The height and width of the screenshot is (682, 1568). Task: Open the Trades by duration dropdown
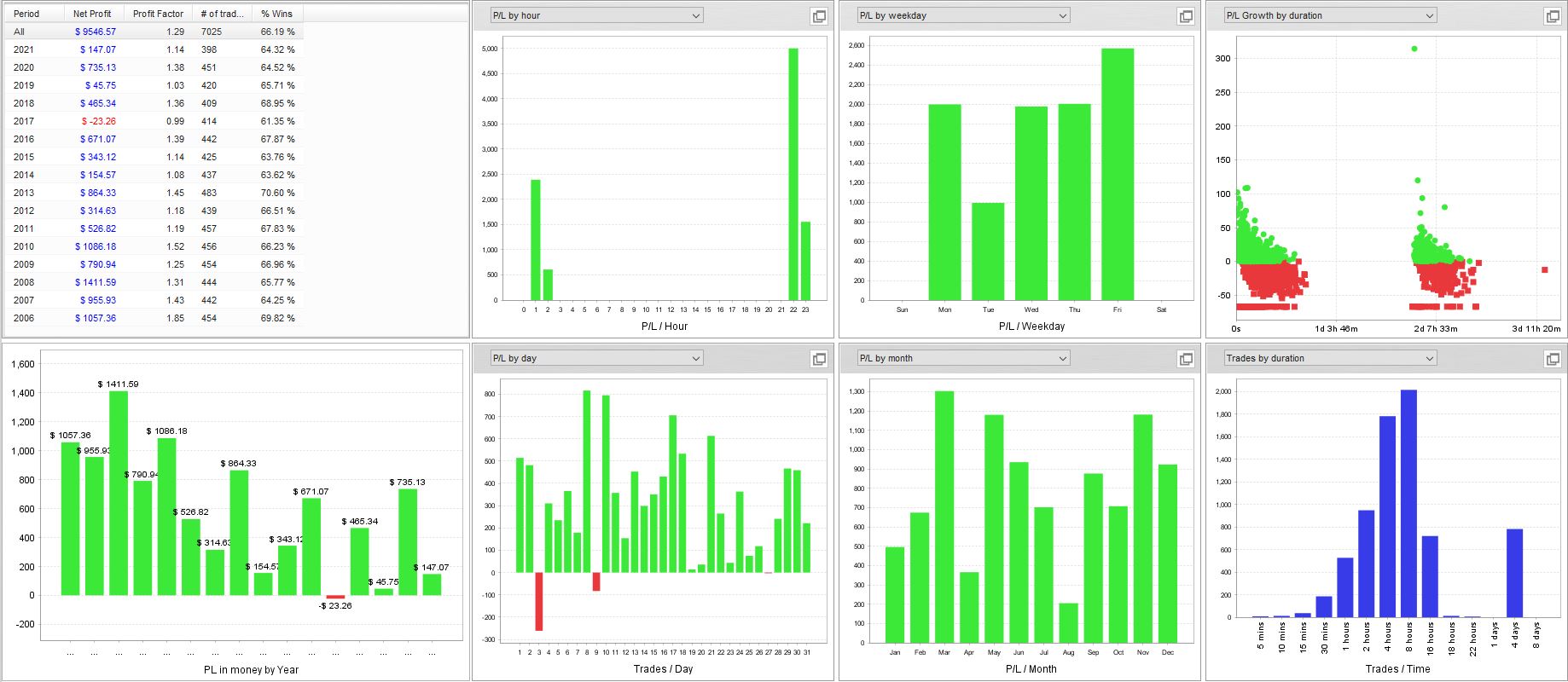coord(1330,358)
